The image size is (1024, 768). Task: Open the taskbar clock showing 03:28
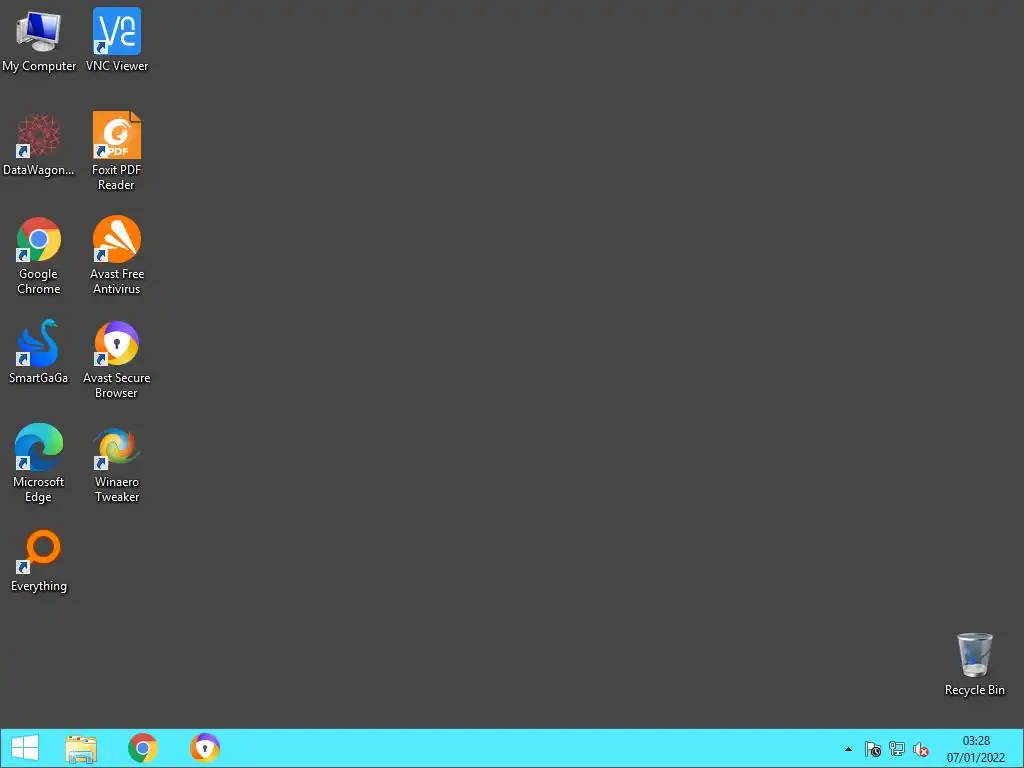[x=976, y=749]
